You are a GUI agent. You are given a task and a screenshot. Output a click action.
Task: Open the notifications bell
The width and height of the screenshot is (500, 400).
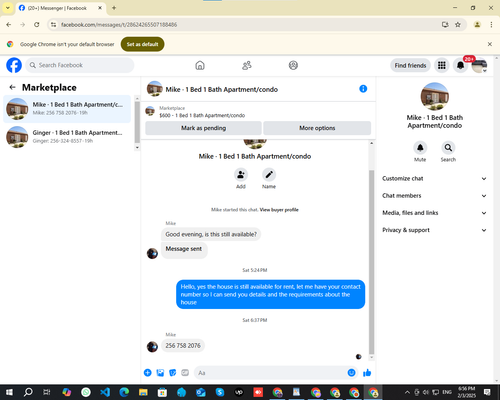[x=460, y=65]
